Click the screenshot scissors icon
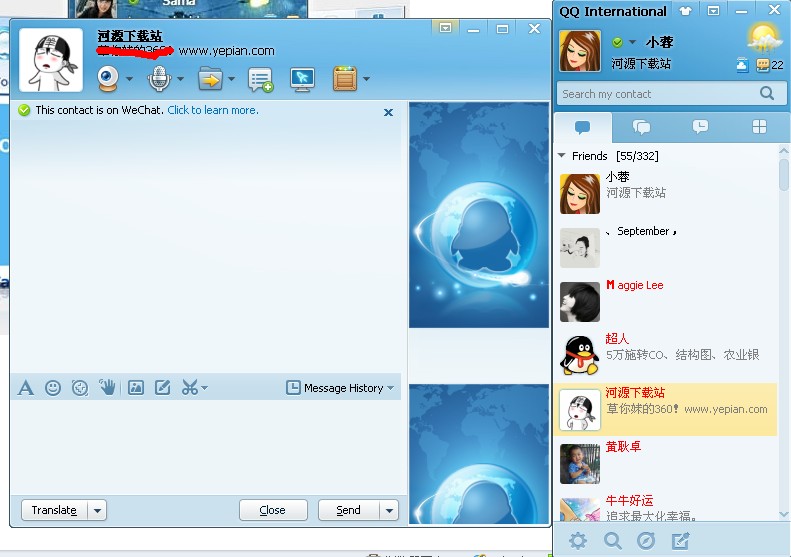 [190, 387]
